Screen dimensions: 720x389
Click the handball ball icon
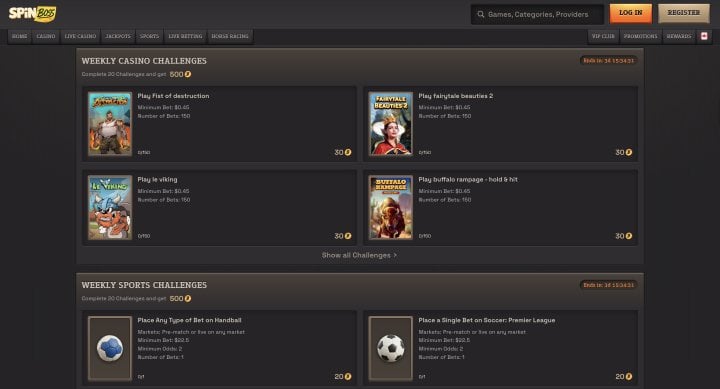pyautogui.click(x=110, y=348)
